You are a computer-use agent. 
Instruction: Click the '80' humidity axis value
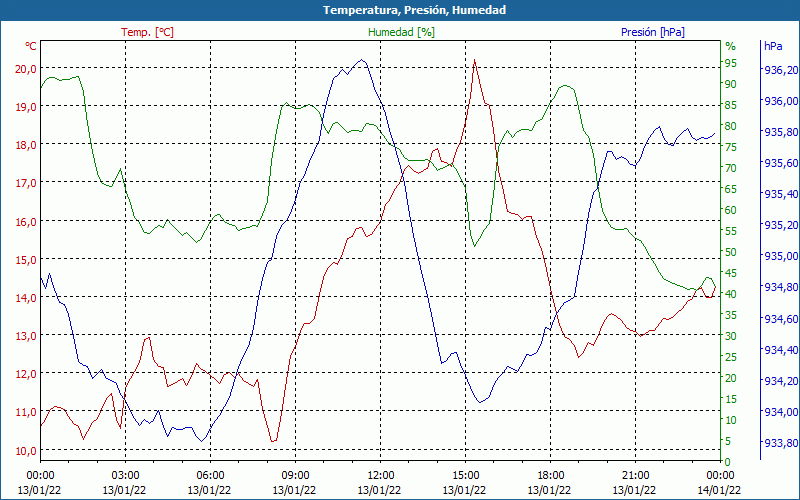[731, 126]
